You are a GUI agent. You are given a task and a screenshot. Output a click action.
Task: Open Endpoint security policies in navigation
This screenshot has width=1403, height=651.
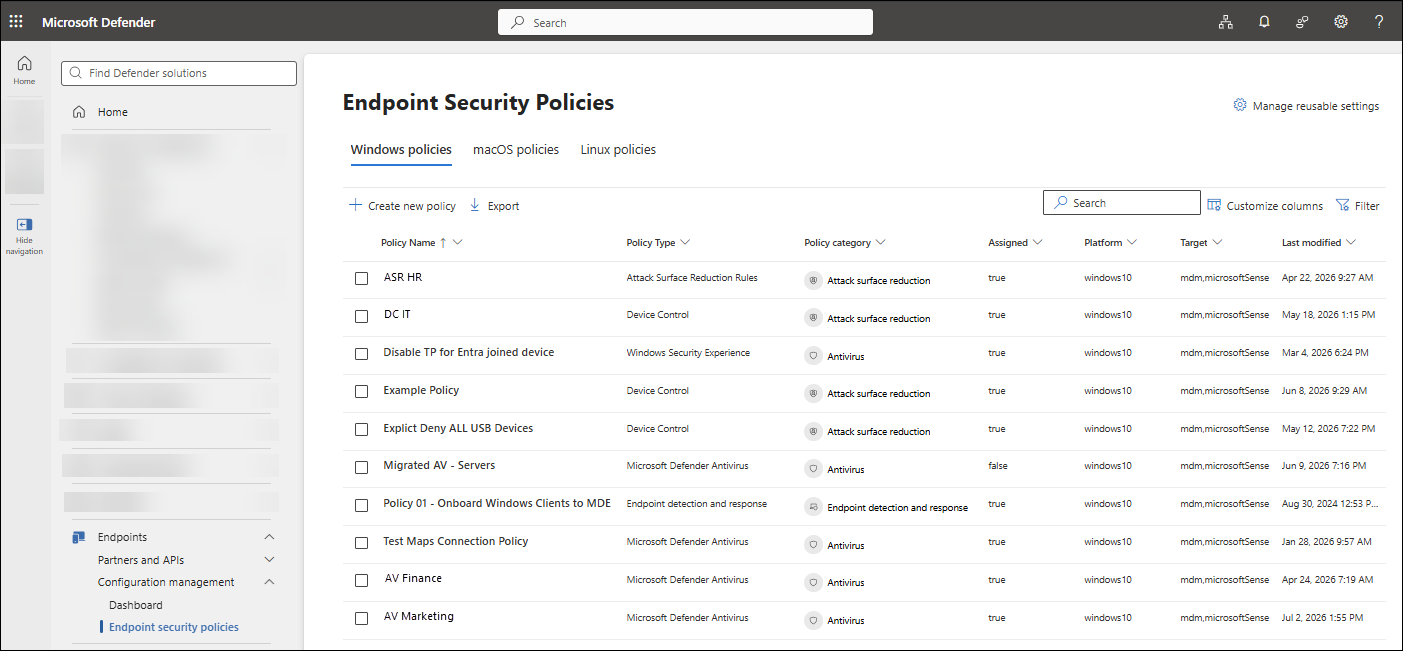click(x=174, y=627)
